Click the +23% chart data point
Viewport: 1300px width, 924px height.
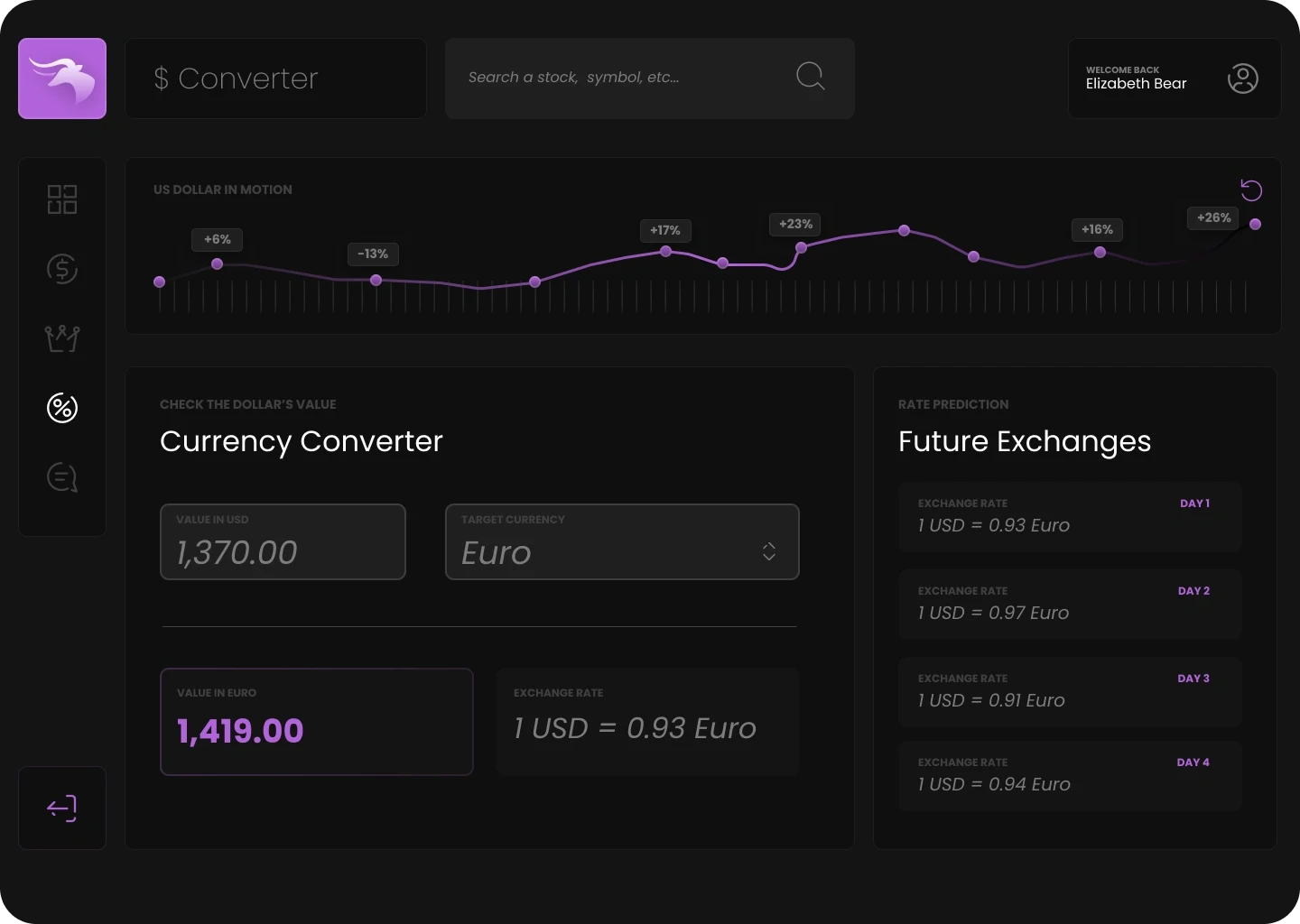pyautogui.click(x=801, y=247)
